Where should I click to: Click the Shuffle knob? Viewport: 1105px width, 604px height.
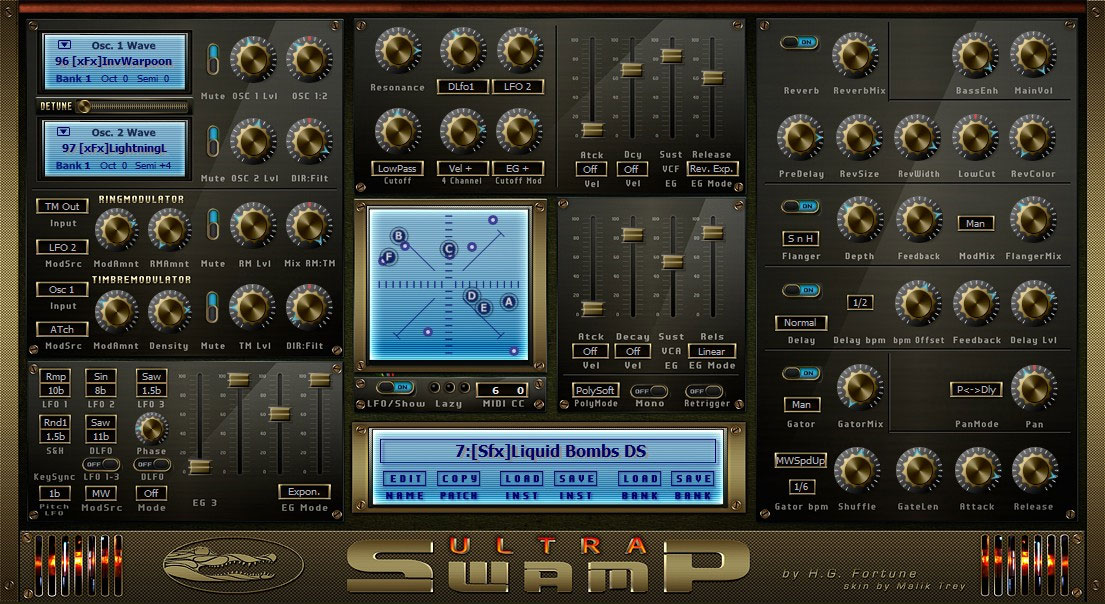[857, 470]
